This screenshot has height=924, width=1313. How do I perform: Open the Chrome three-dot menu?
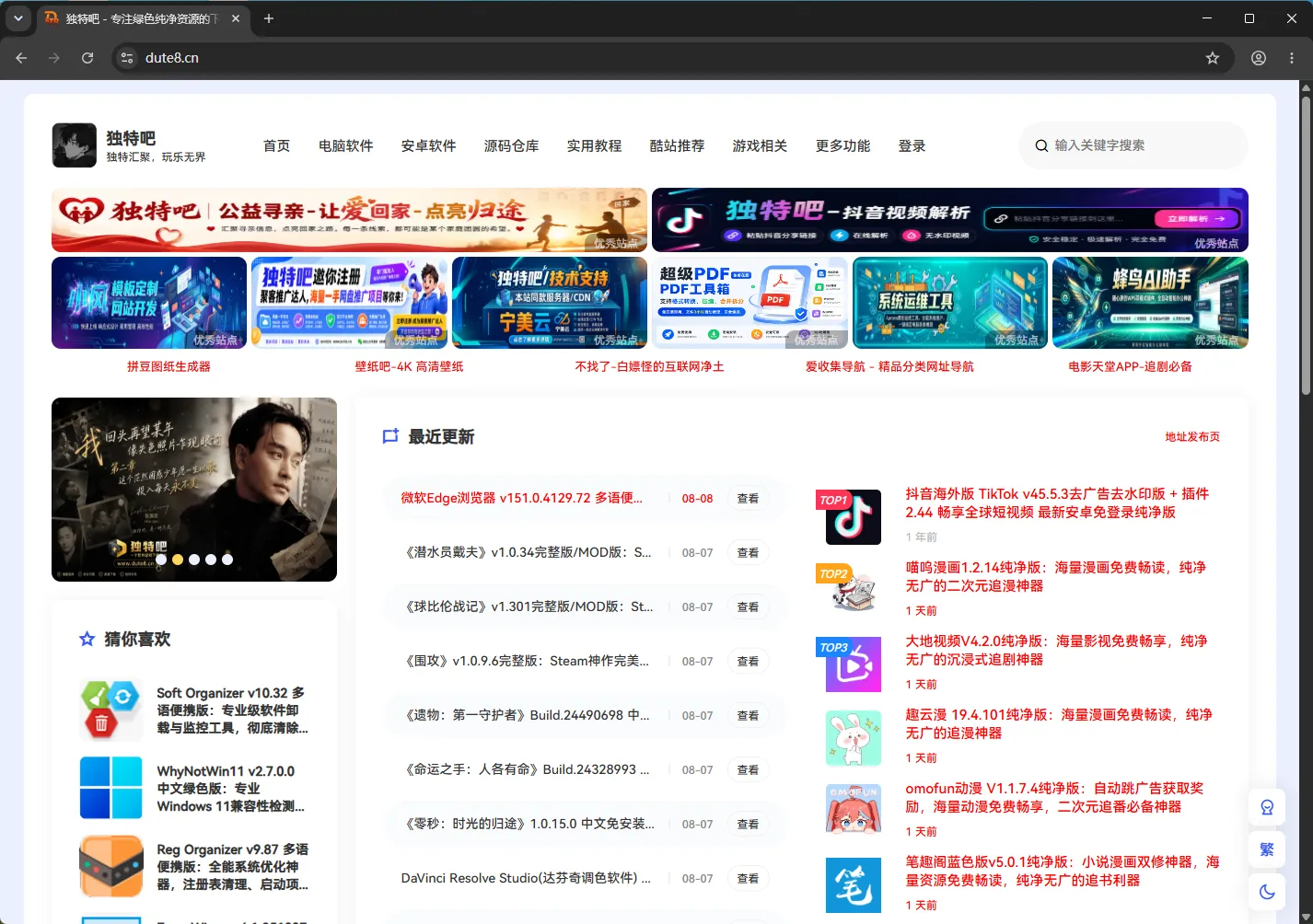pos(1293,58)
